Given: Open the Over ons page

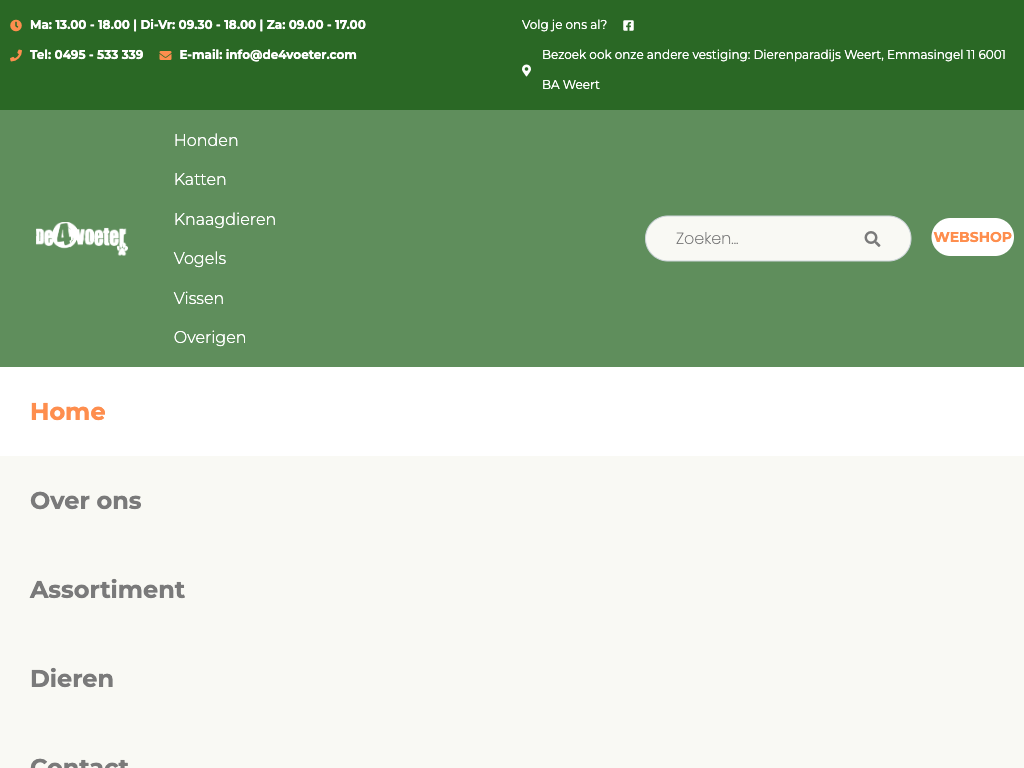Looking at the screenshot, I should coord(86,501).
